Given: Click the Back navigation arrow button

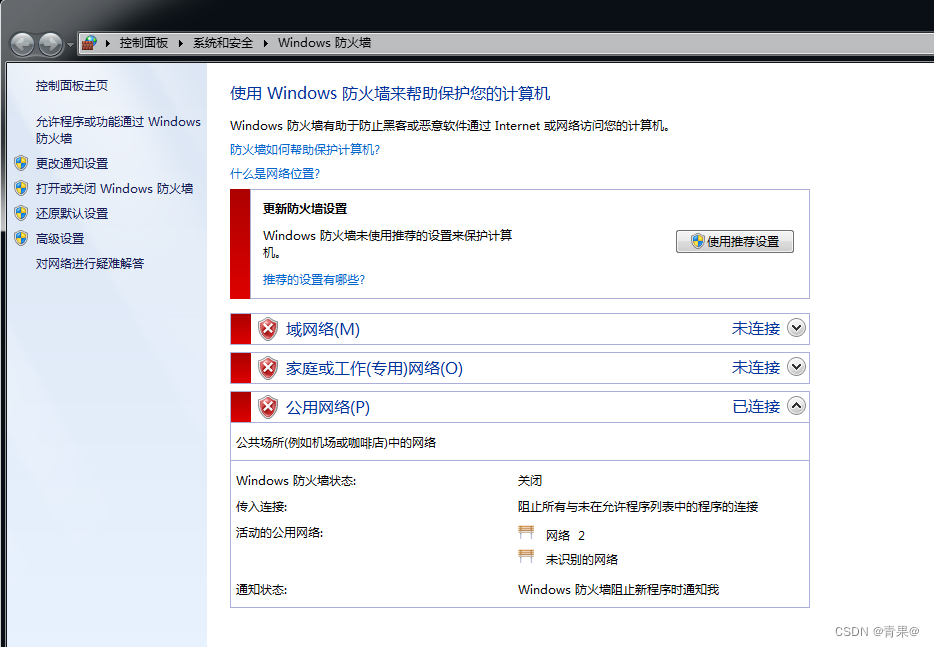Looking at the screenshot, I should pyautogui.click(x=23, y=44).
